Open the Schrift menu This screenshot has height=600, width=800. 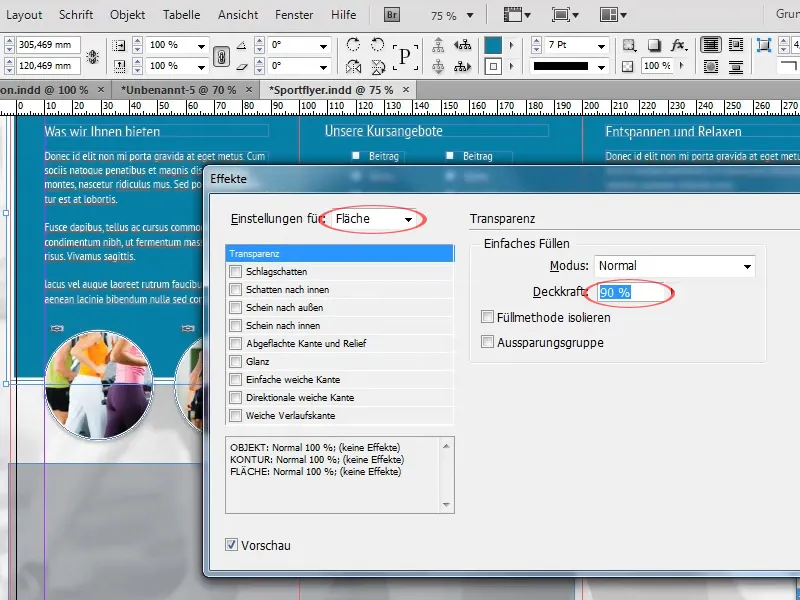pyautogui.click(x=76, y=15)
